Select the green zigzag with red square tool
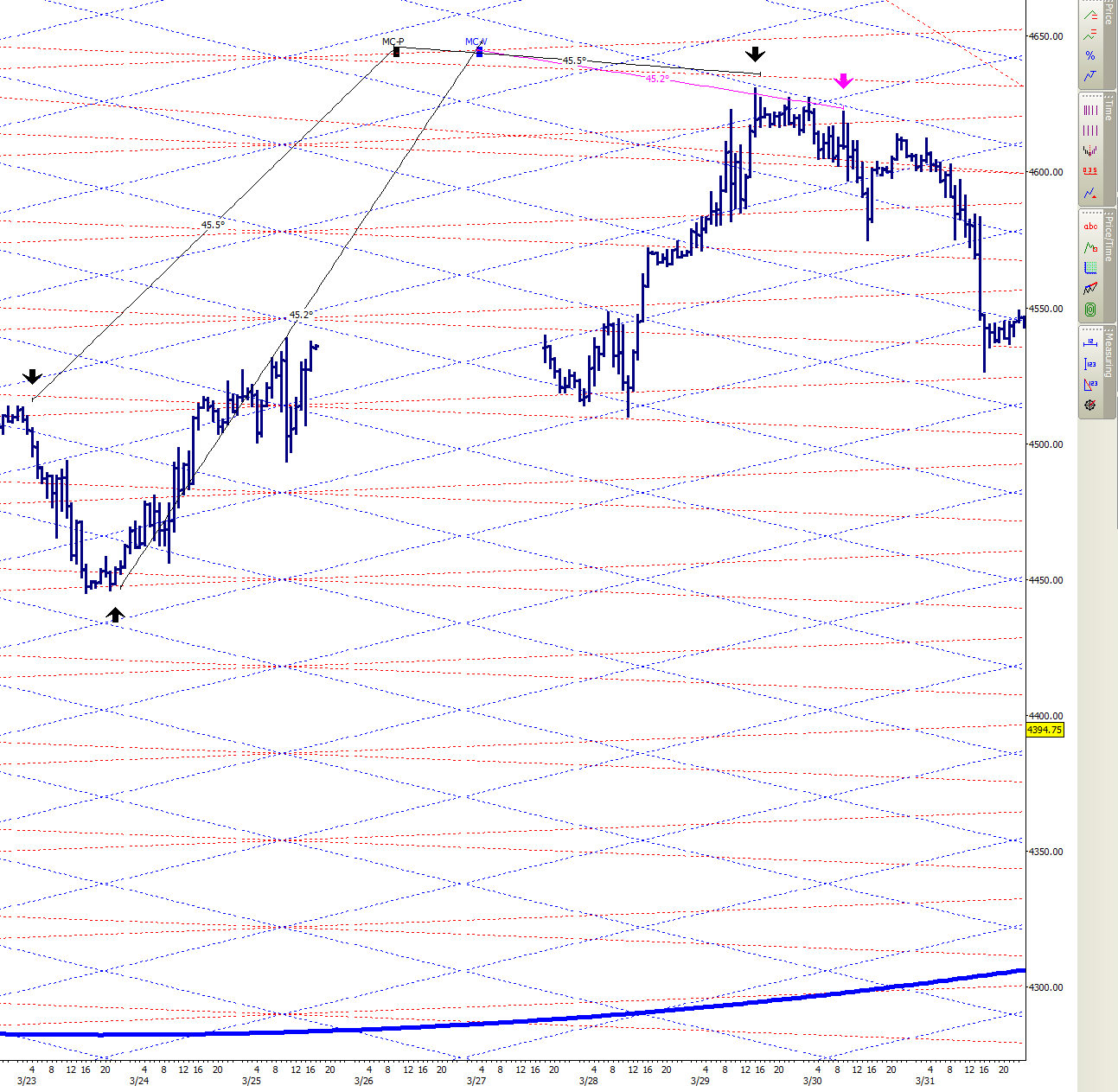Screen dimensions: 1118x1092 1090,247
